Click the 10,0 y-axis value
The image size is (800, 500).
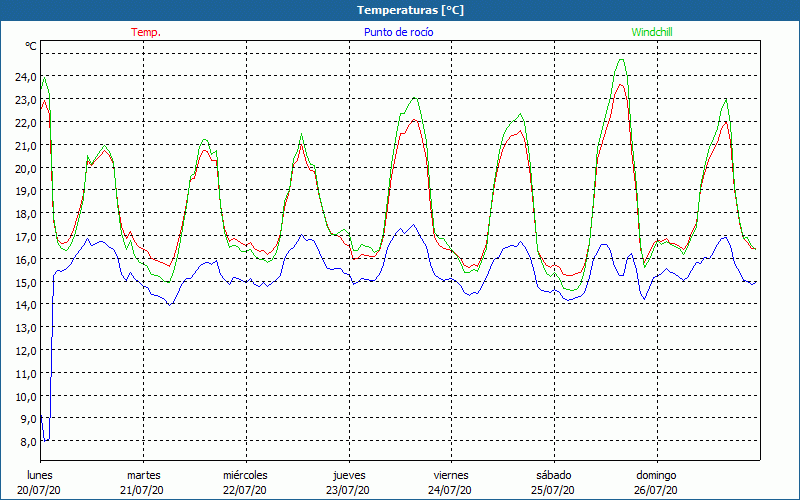[x=26, y=396]
